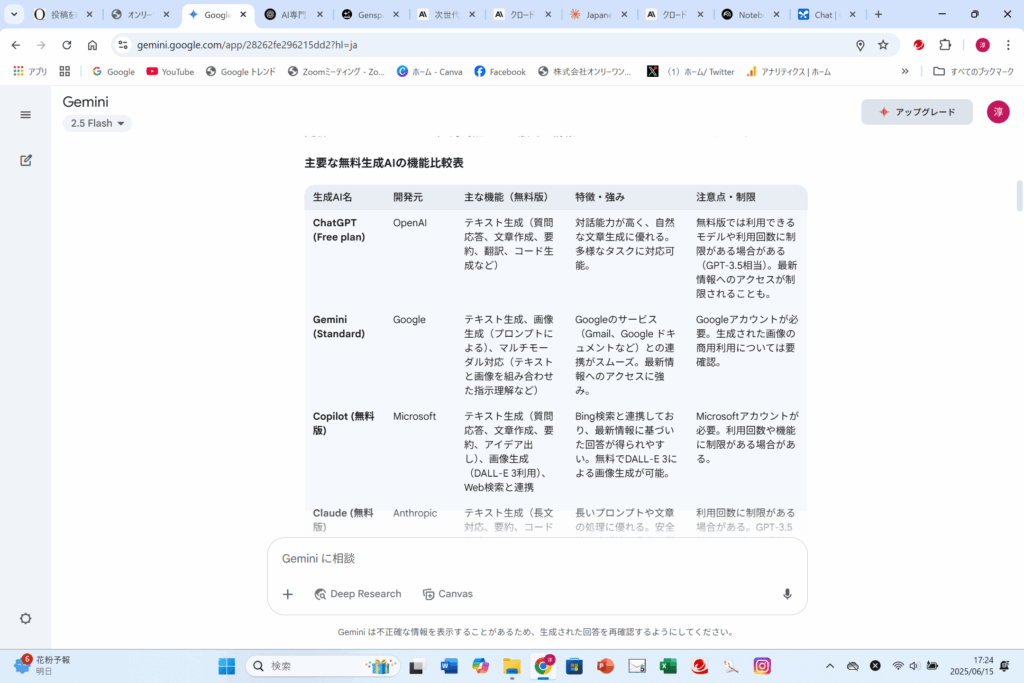Open the Chrome three-dot menu
1024x683 pixels.
[1008, 45]
